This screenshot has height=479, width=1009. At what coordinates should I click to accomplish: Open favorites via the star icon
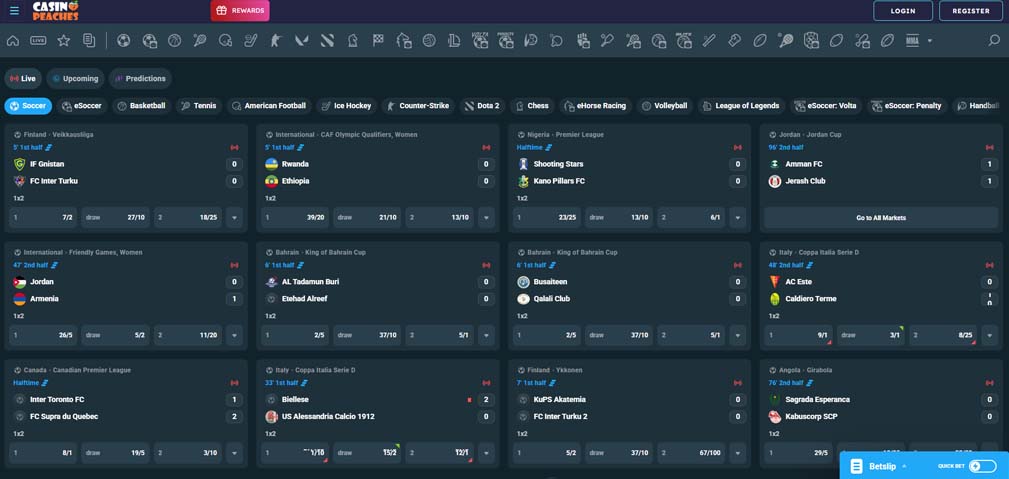(64, 41)
